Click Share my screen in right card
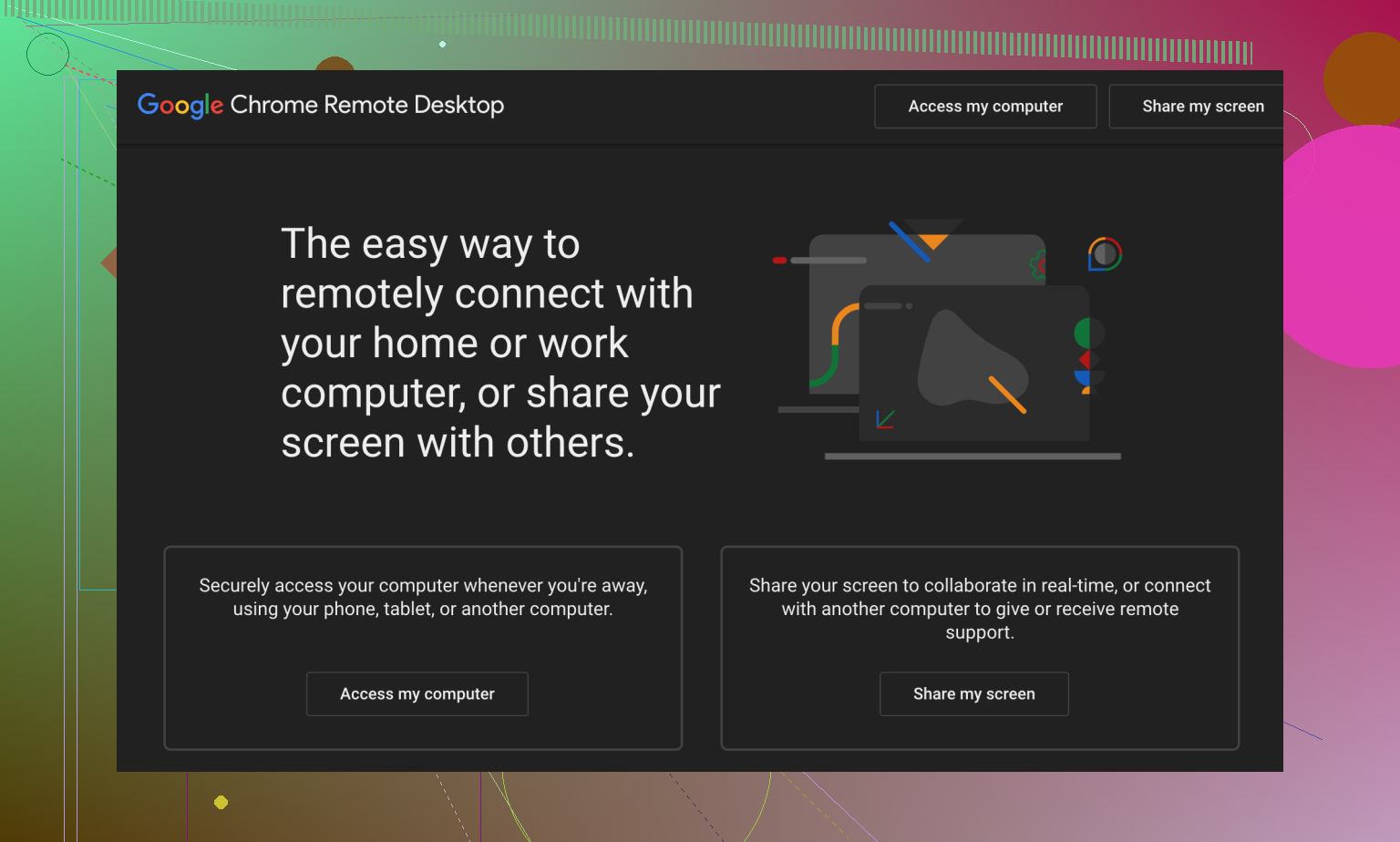The width and height of the screenshot is (1400, 842). pos(974,694)
